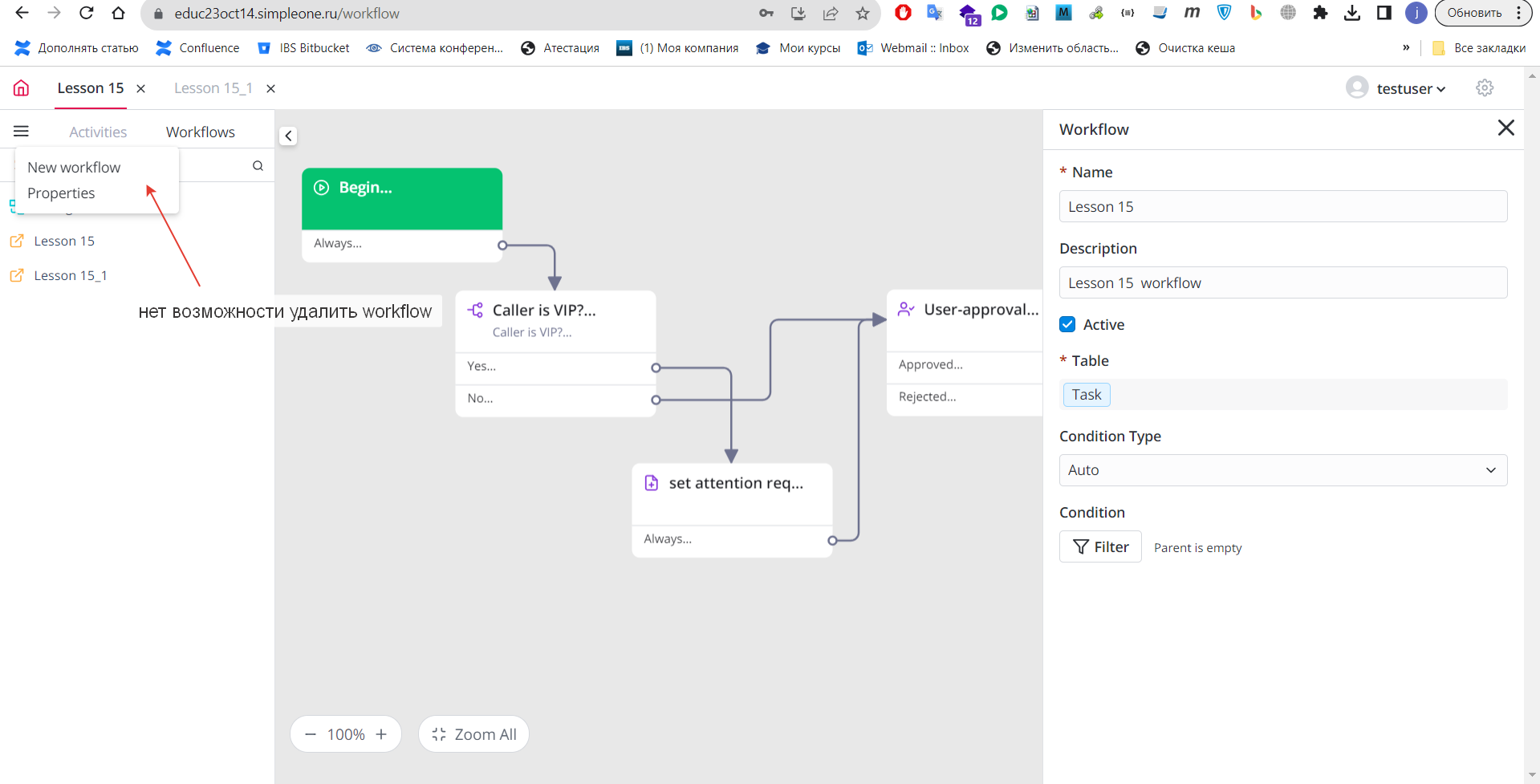This screenshot has width=1540, height=784.
Task: Expand the Condition Type dropdown
Action: (x=1282, y=470)
